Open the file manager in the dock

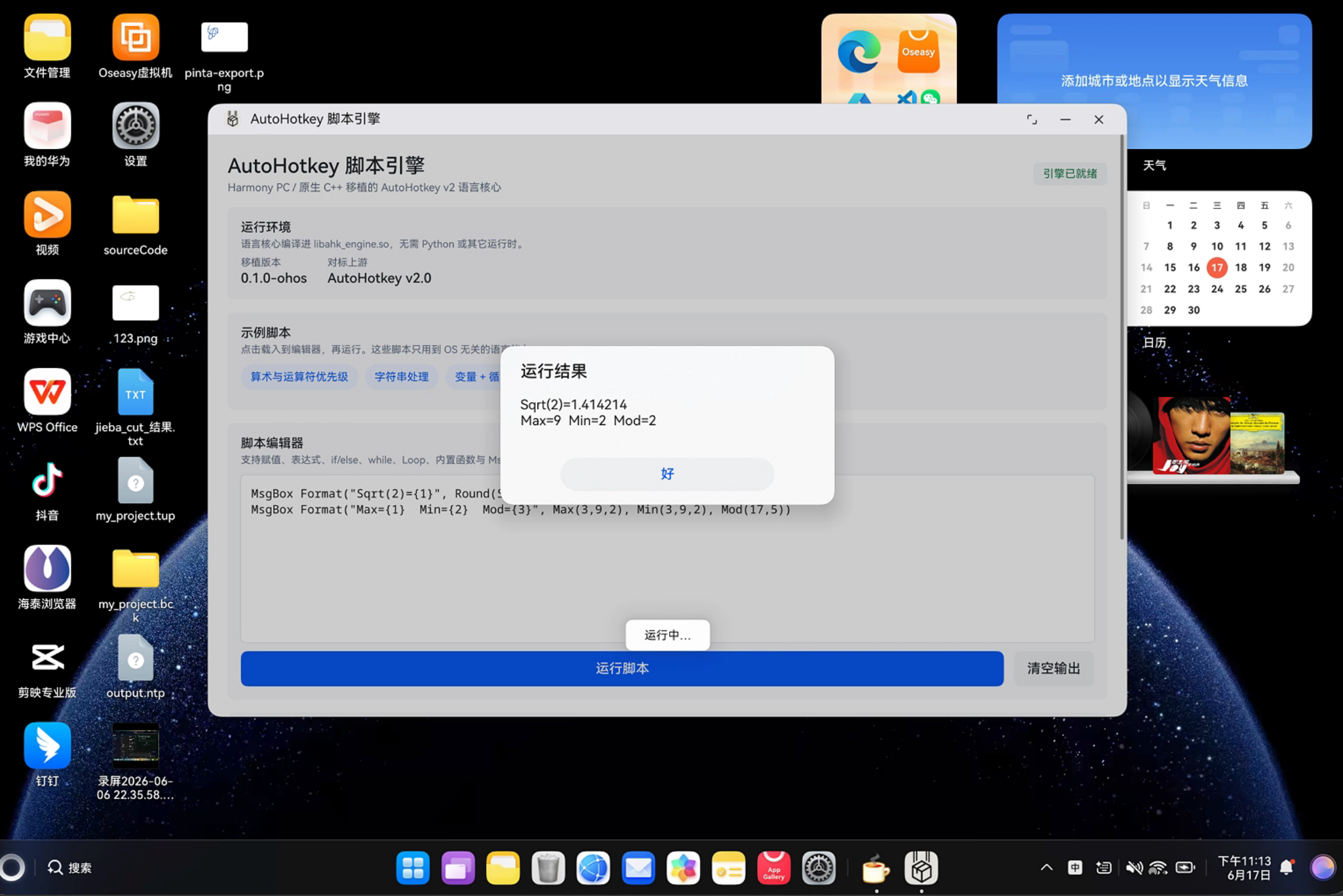[x=503, y=867]
